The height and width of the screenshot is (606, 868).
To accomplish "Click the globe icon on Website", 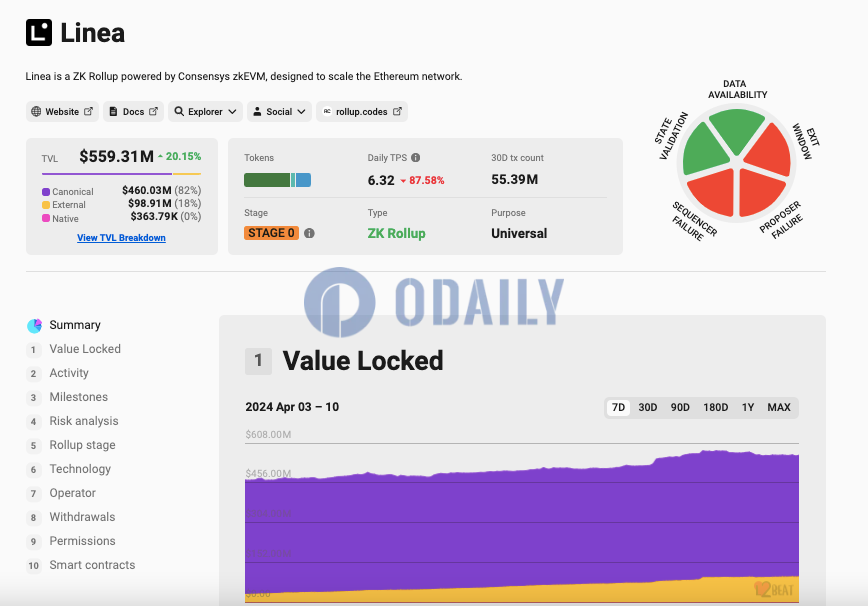I will click(36, 111).
